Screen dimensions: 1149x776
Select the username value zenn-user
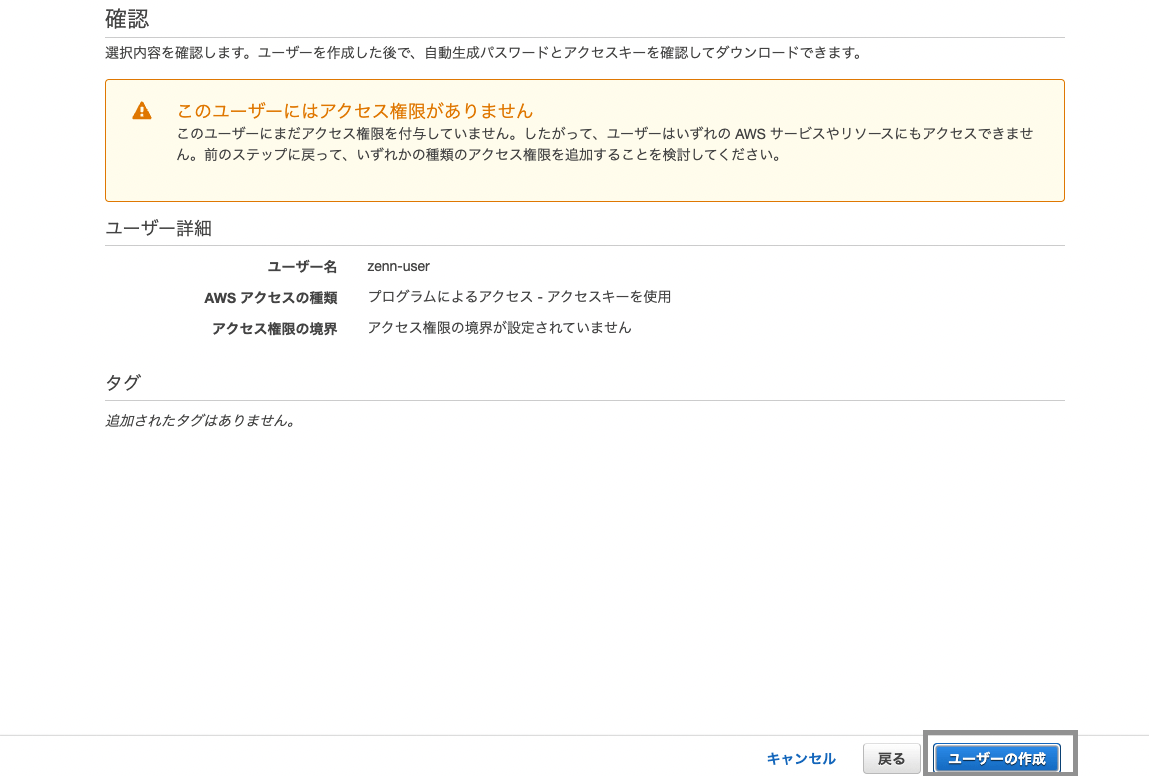[399, 266]
